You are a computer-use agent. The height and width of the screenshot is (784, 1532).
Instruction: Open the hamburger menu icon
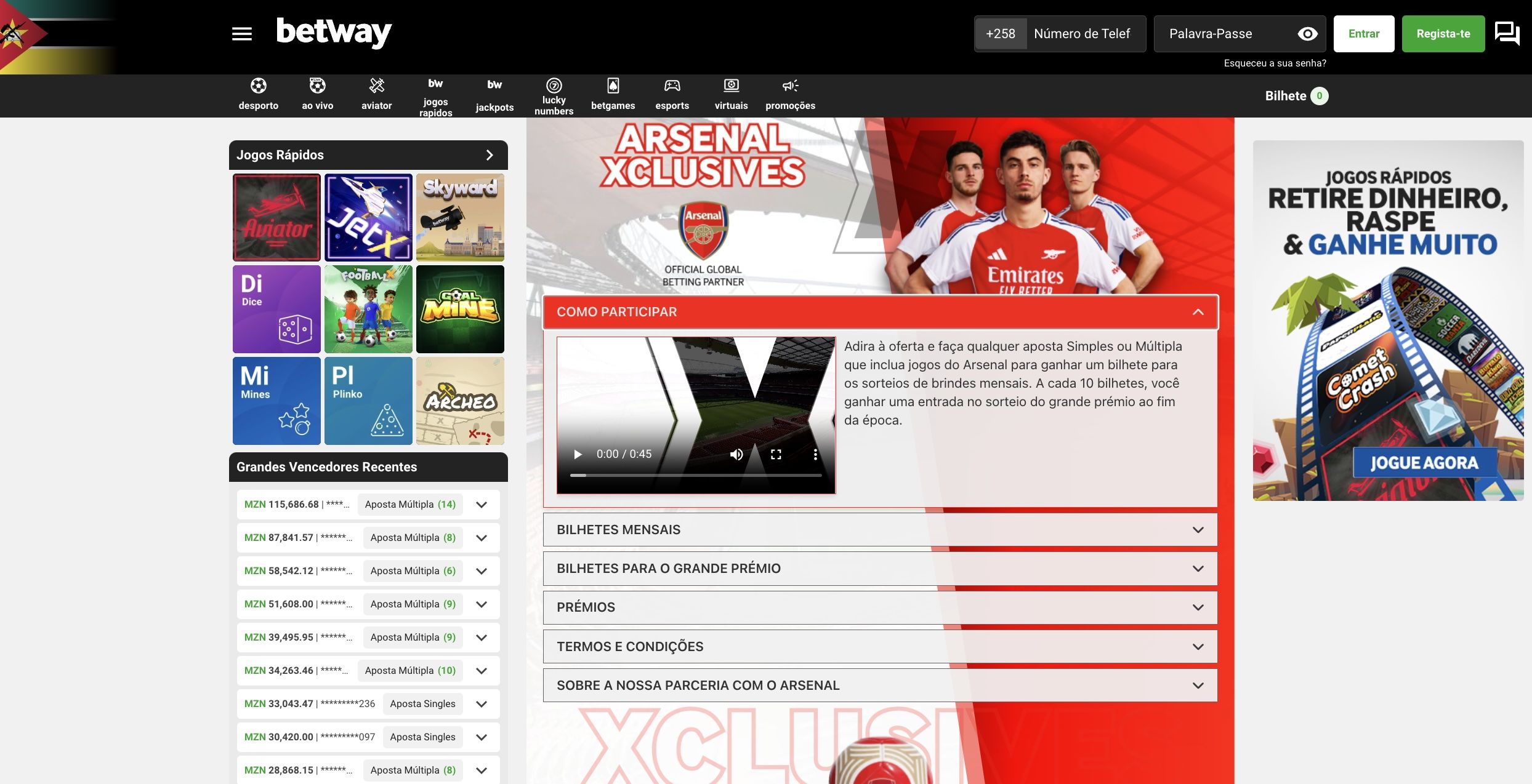point(241,34)
